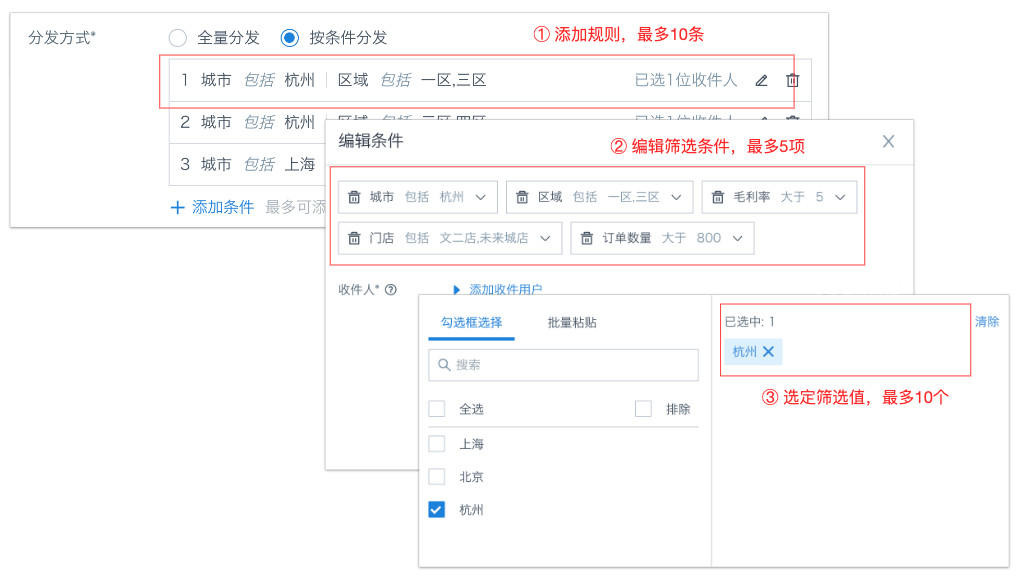Uncheck the 杭州 checkbox

436,510
